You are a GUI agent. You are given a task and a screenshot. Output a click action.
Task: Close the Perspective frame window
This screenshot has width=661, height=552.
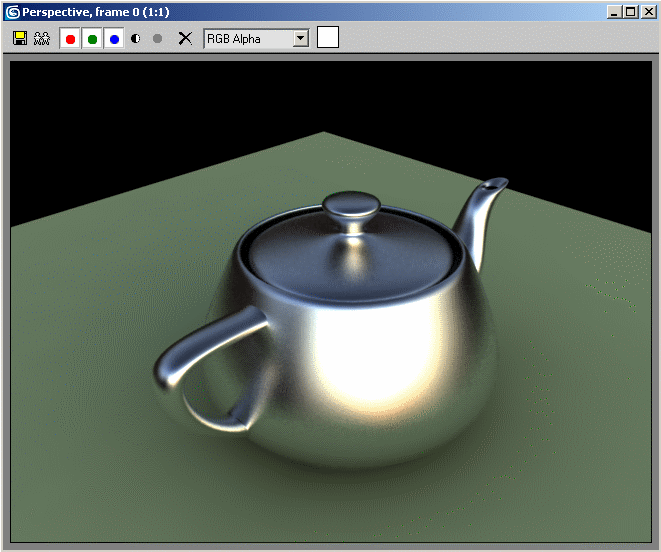[x=648, y=12]
